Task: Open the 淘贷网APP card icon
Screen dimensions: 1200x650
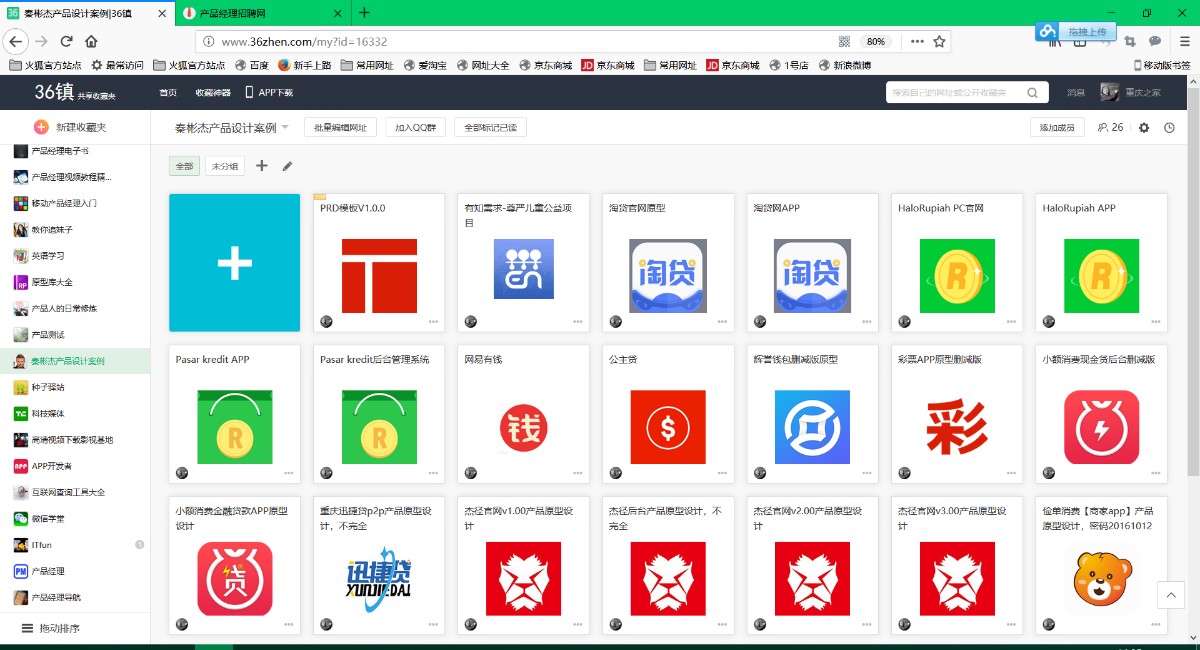Action: click(x=812, y=276)
